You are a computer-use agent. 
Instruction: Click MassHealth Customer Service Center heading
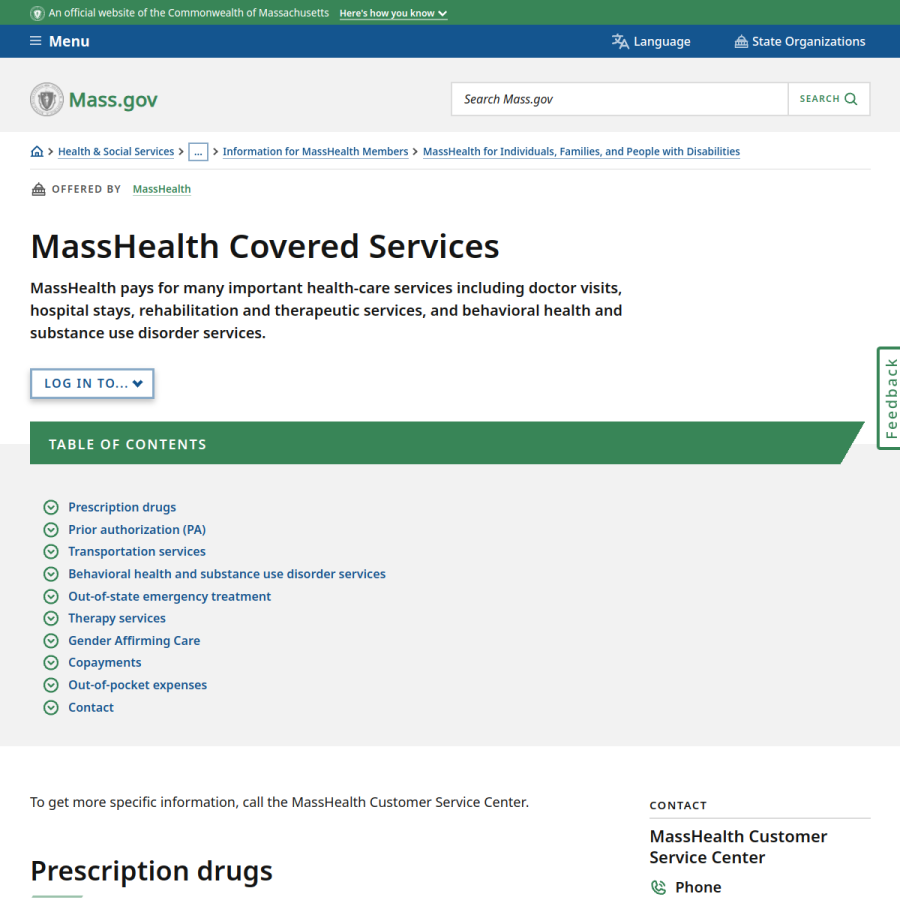[x=738, y=847]
